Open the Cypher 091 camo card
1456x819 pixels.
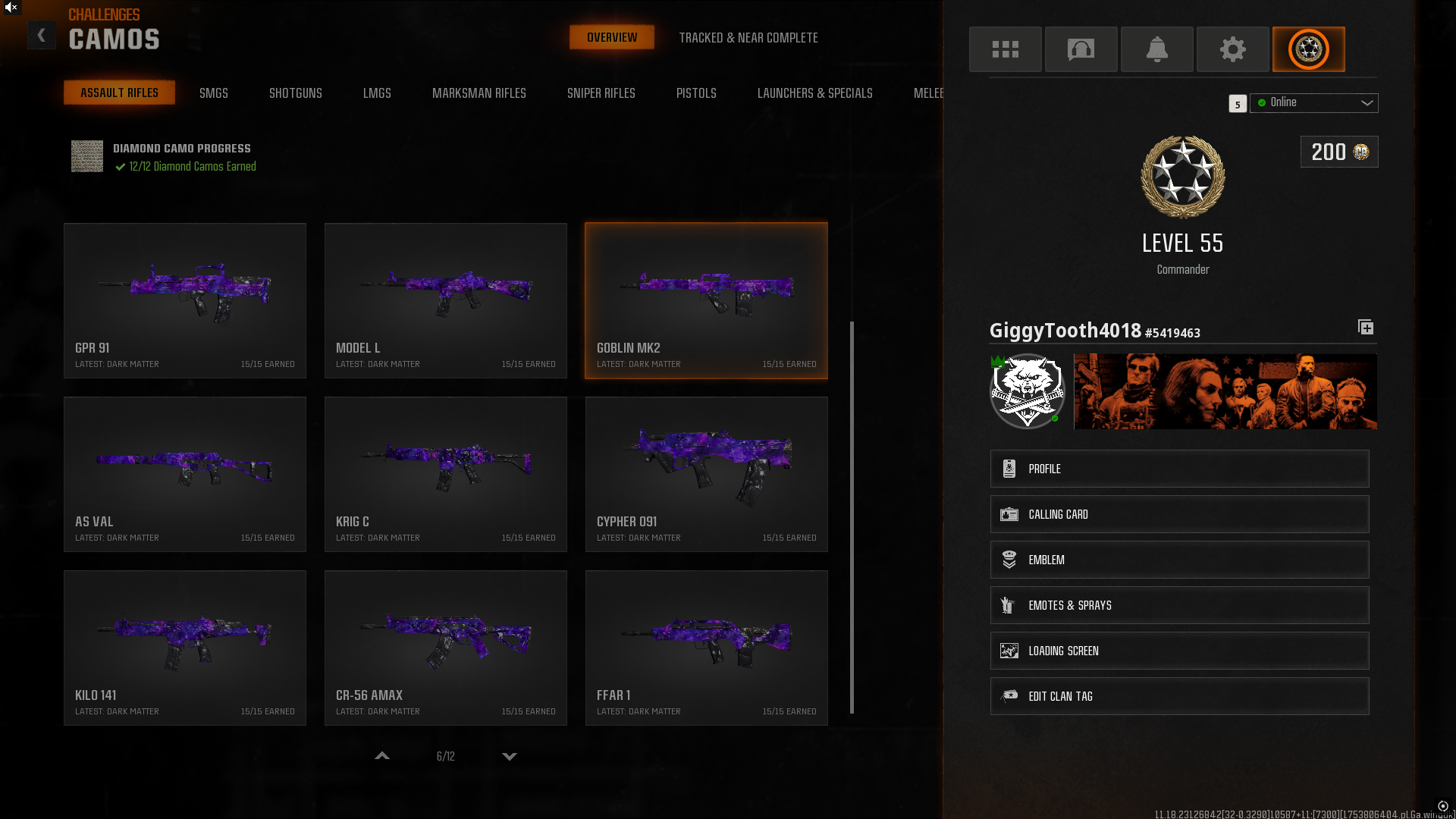[707, 474]
